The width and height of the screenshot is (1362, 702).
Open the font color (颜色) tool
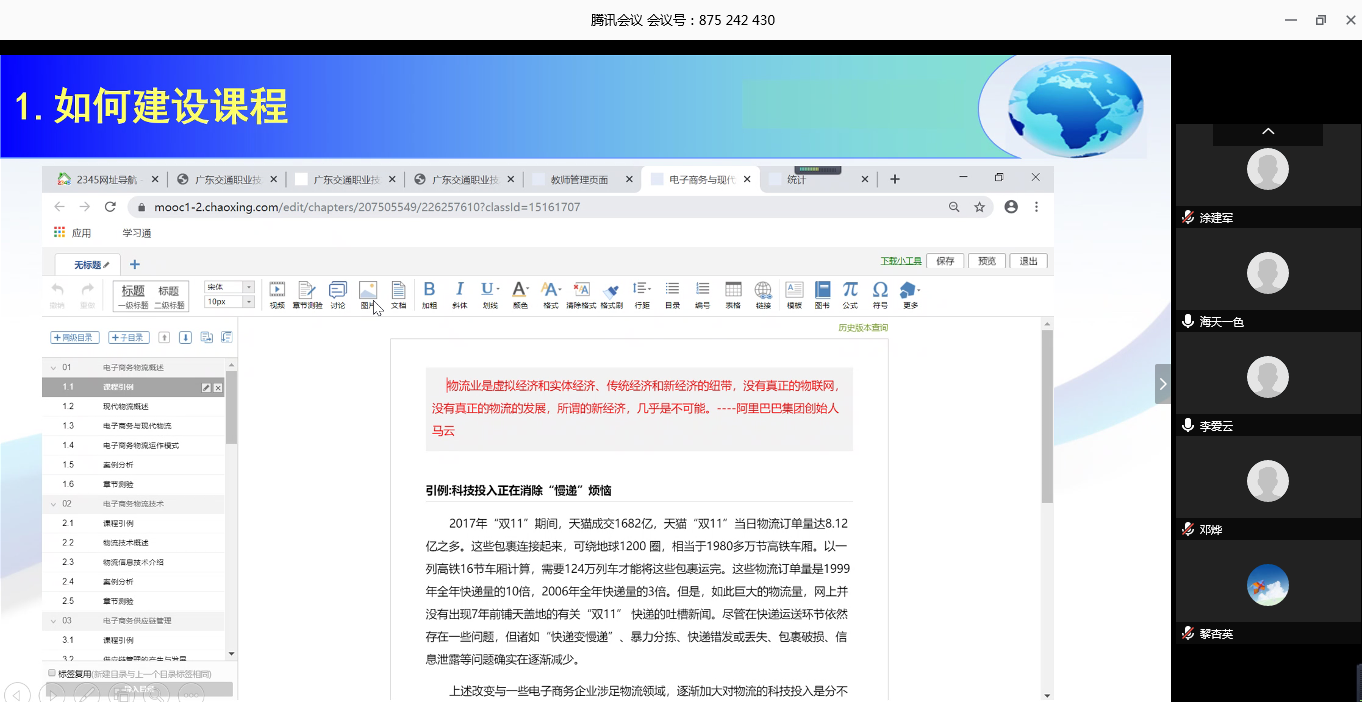pyautogui.click(x=520, y=295)
